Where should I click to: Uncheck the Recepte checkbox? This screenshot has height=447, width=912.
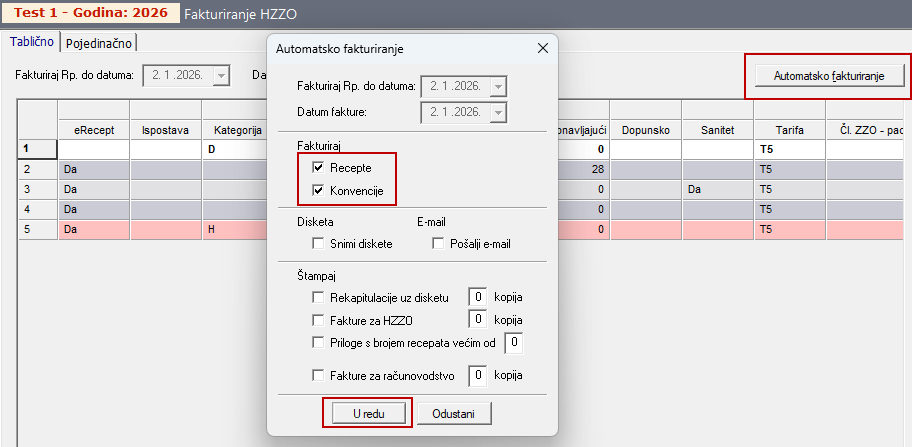click(x=318, y=168)
